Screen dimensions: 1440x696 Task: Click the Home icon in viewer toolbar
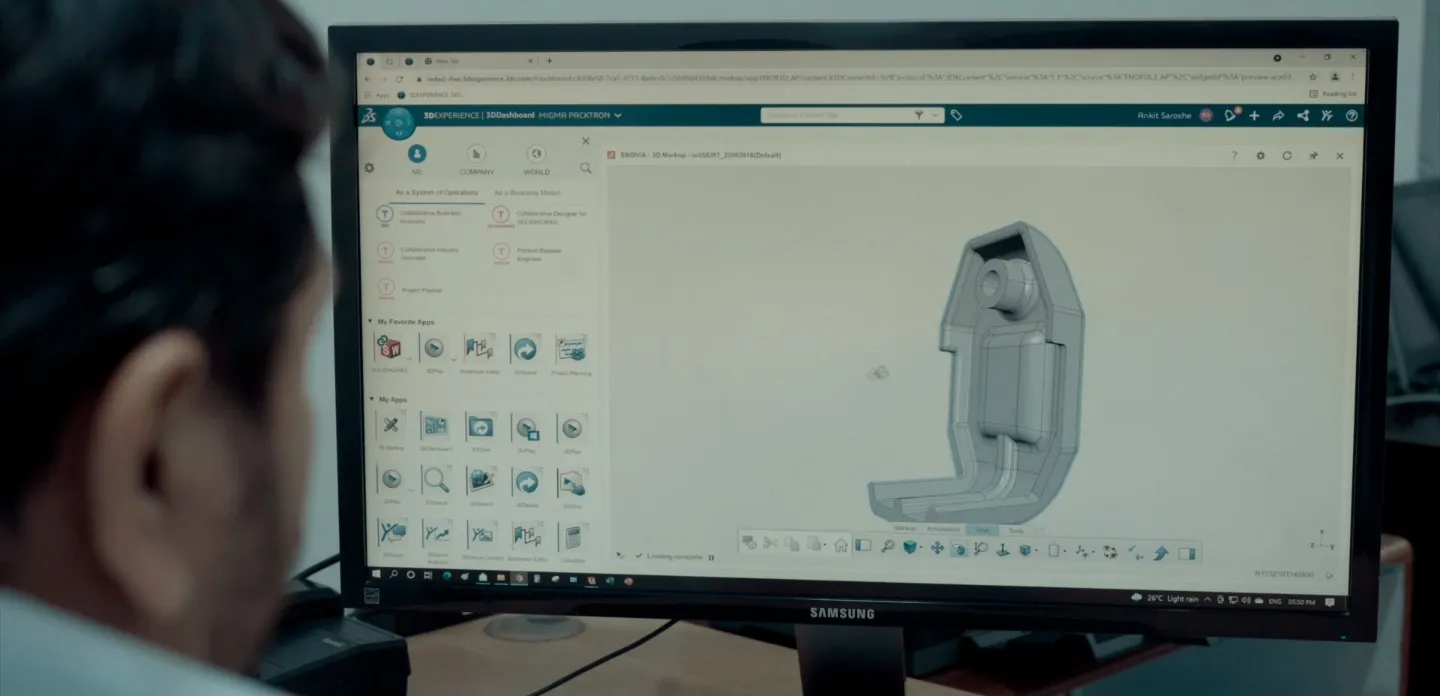coord(840,545)
